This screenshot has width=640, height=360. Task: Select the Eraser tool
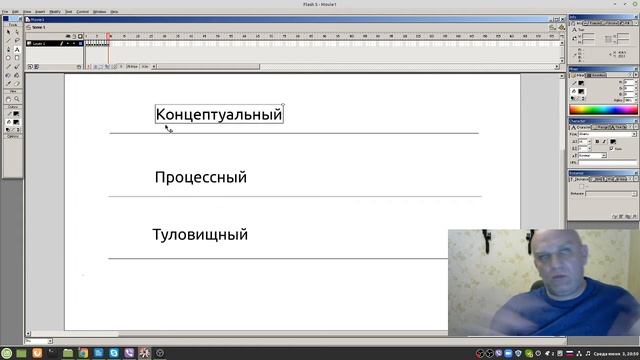point(17,84)
